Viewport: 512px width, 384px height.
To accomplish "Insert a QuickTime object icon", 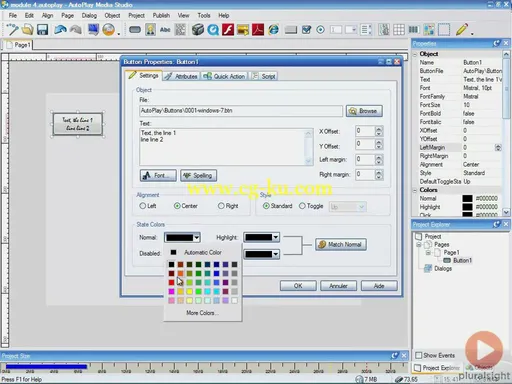I will 213,30.
